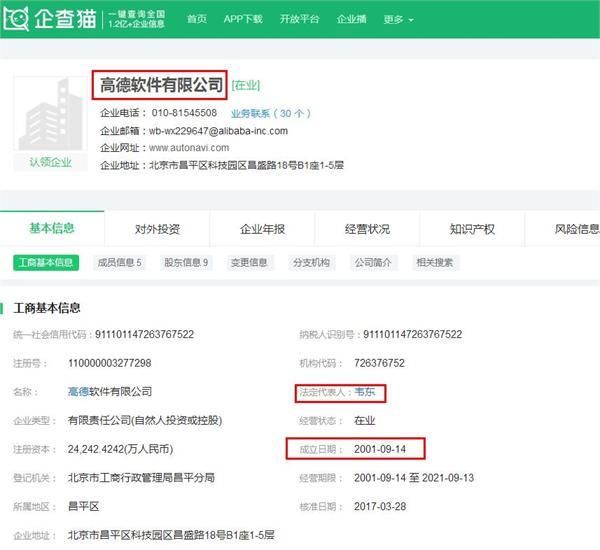Open the 首页 navigation item
Viewport: 600px width, 550px height.
click(x=197, y=19)
